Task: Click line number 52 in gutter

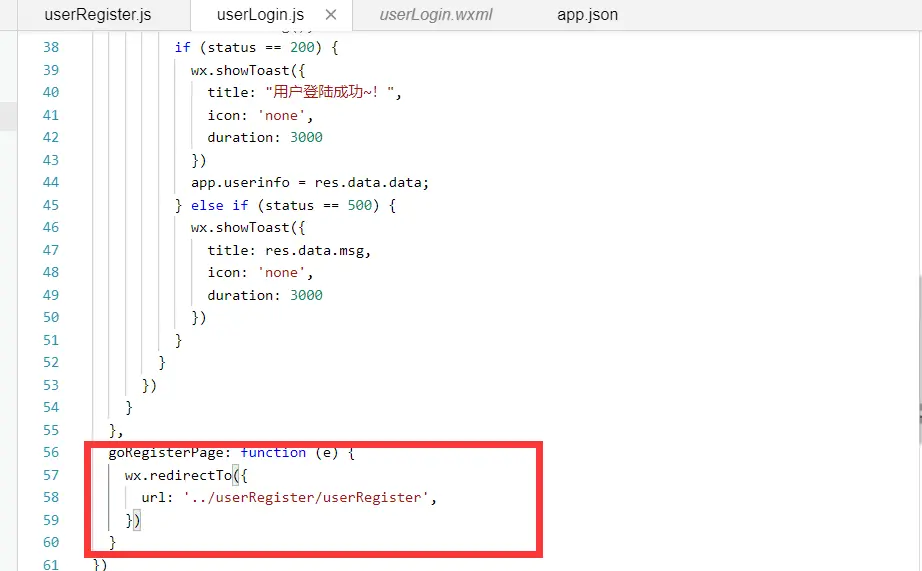Action: coord(51,362)
